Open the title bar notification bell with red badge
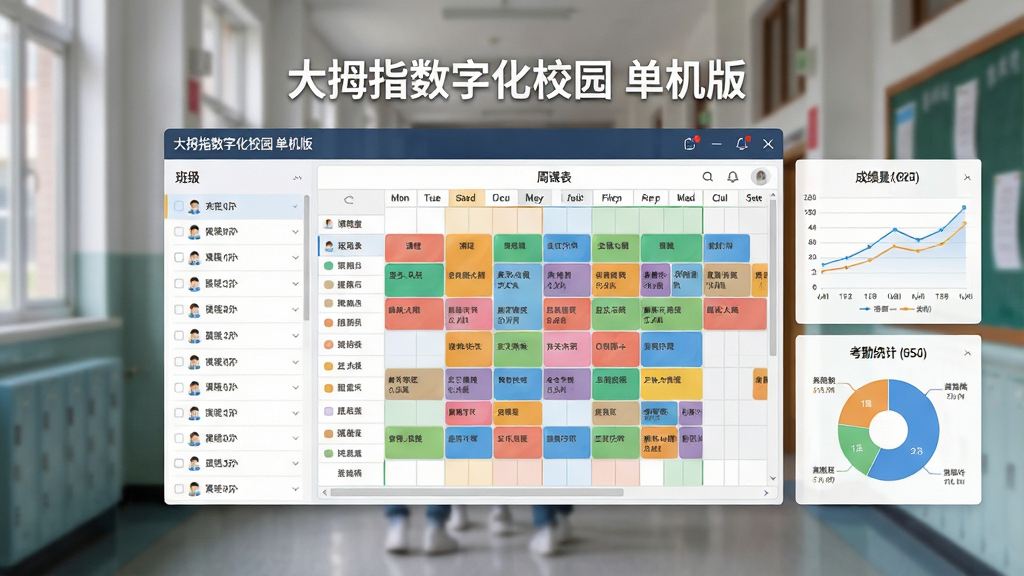Viewport: 1024px width, 576px height. click(x=742, y=143)
